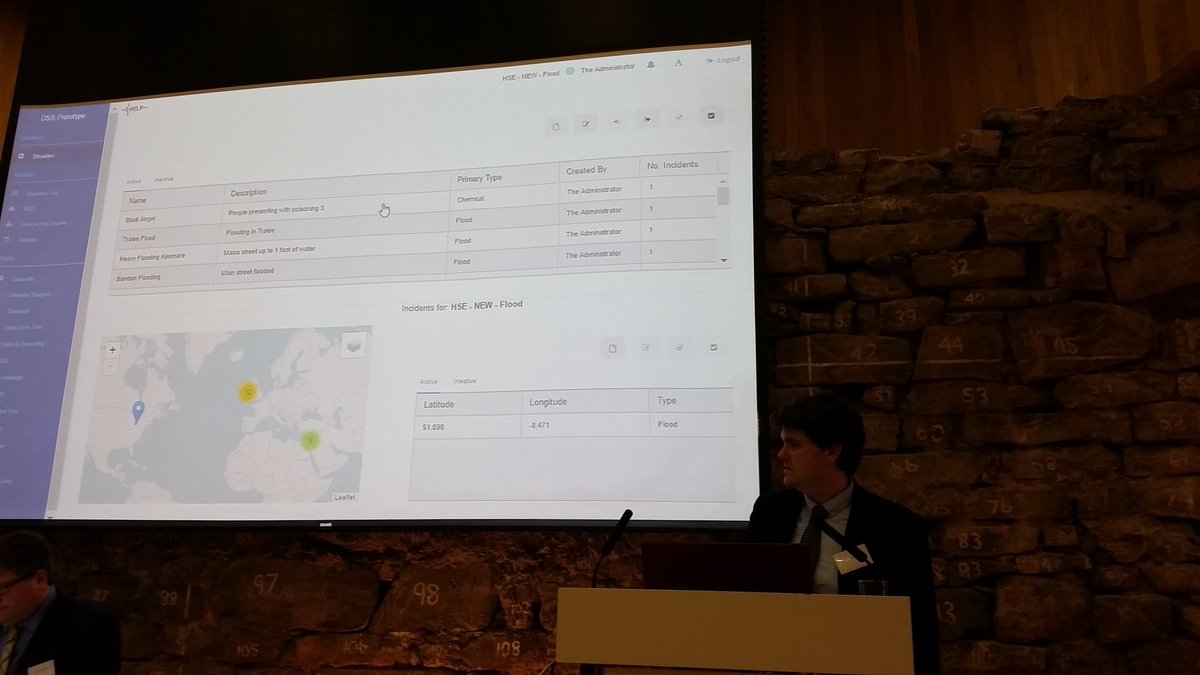This screenshot has height=675, width=1200.
Task: Switch to the situations Active tab
Action: point(133,181)
